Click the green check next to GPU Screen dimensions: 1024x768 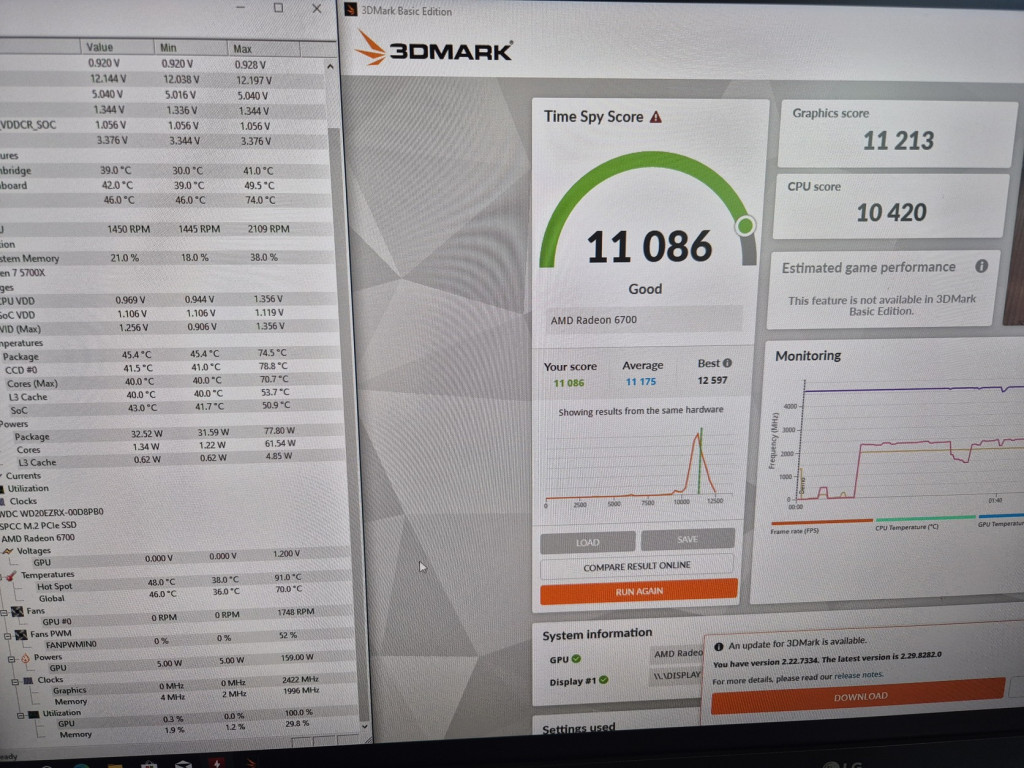tap(576, 659)
